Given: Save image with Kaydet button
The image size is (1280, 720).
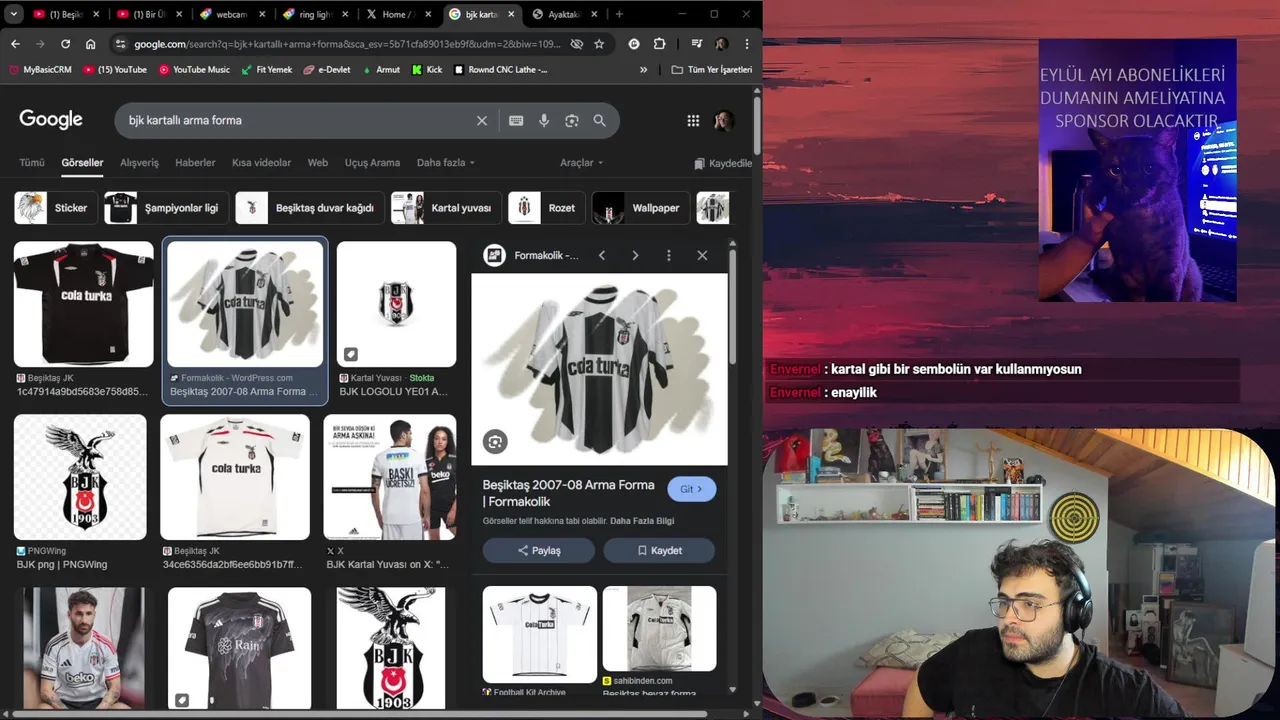Looking at the screenshot, I should 659,551.
